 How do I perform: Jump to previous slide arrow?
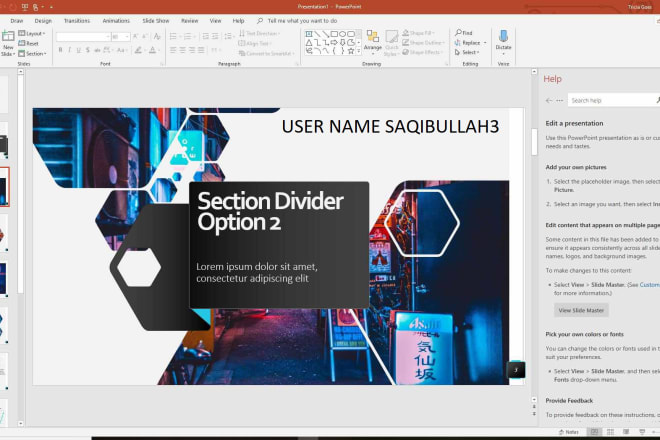click(x=534, y=407)
